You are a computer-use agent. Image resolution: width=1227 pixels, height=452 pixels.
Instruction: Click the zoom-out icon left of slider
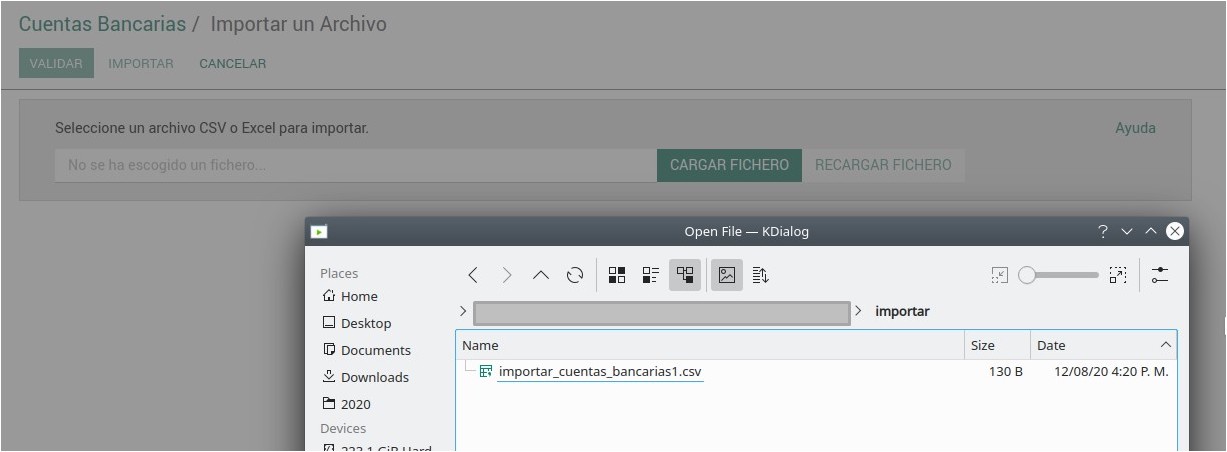point(999,275)
